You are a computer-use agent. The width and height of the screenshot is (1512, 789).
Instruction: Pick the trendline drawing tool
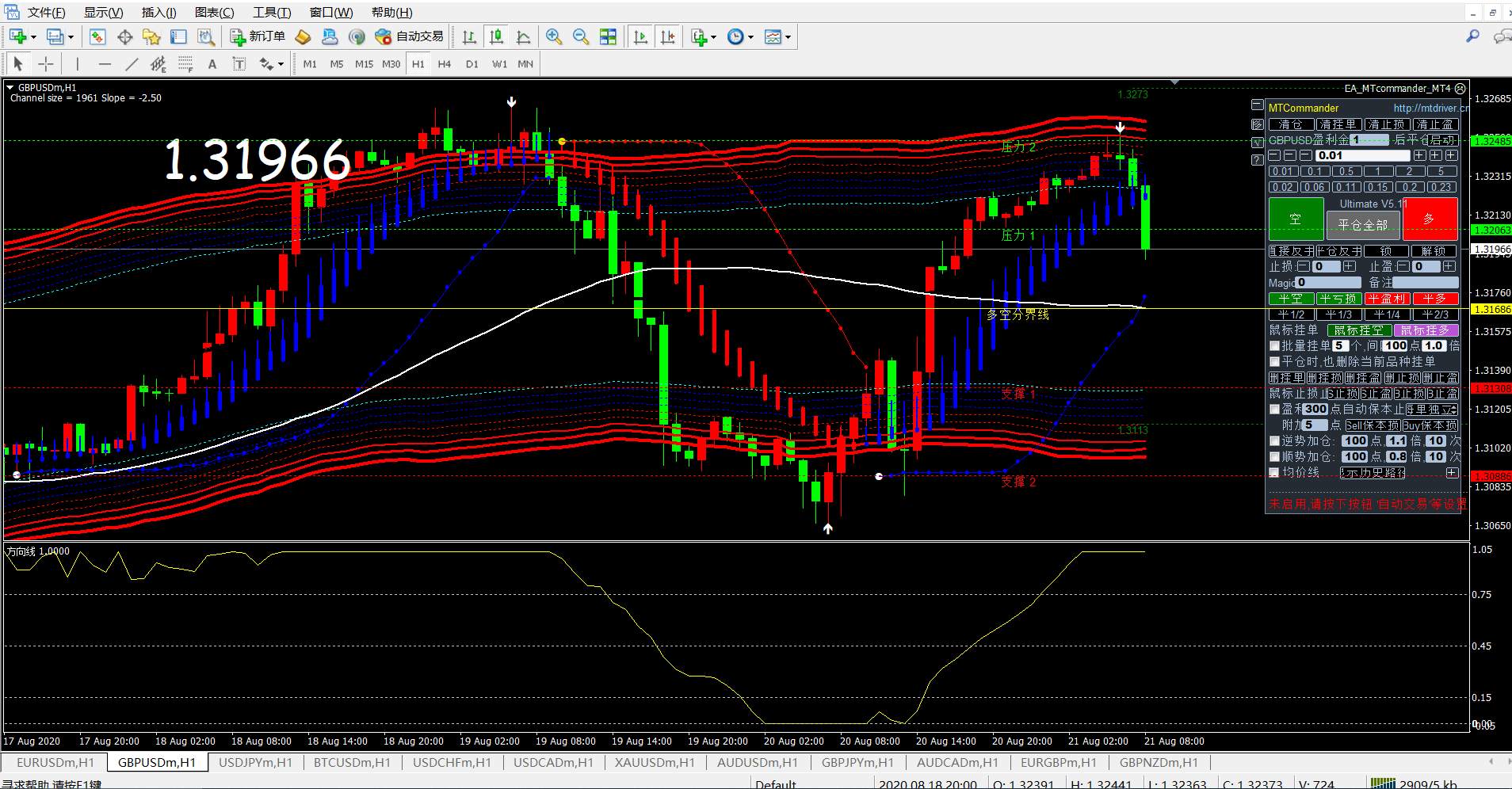pyautogui.click(x=132, y=64)
